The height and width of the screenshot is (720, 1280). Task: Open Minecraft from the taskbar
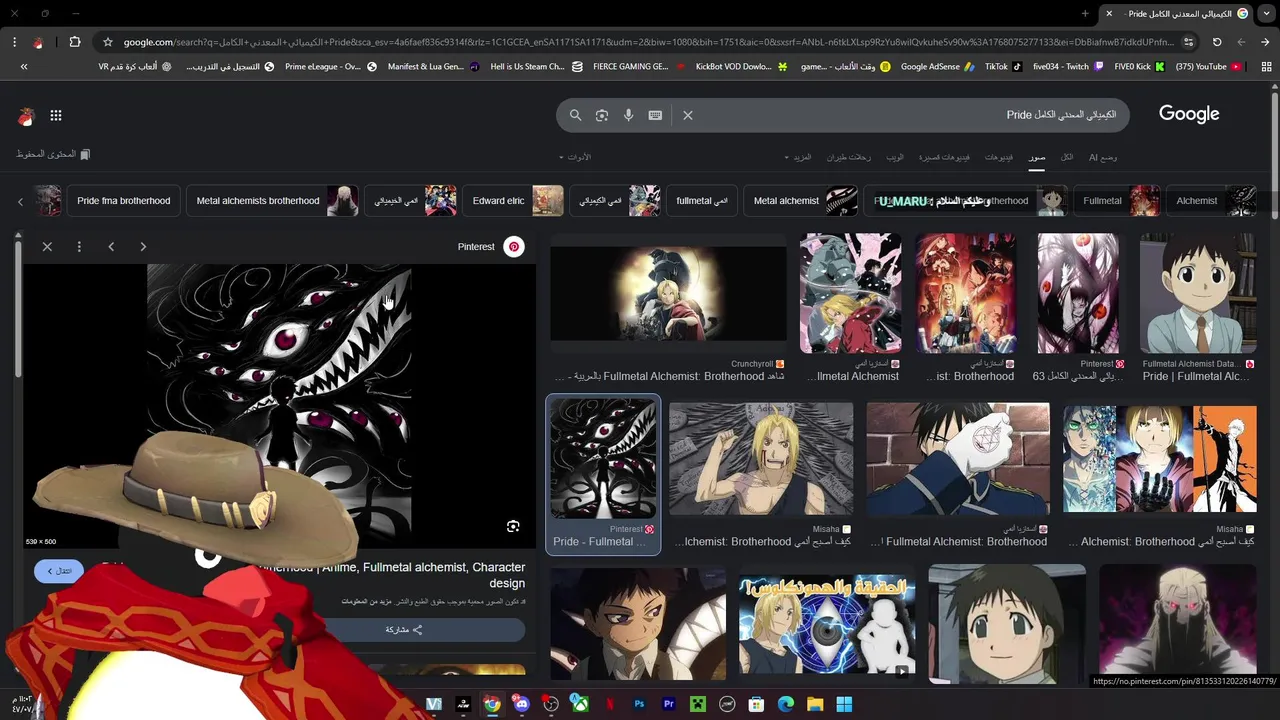coord(698,704)
